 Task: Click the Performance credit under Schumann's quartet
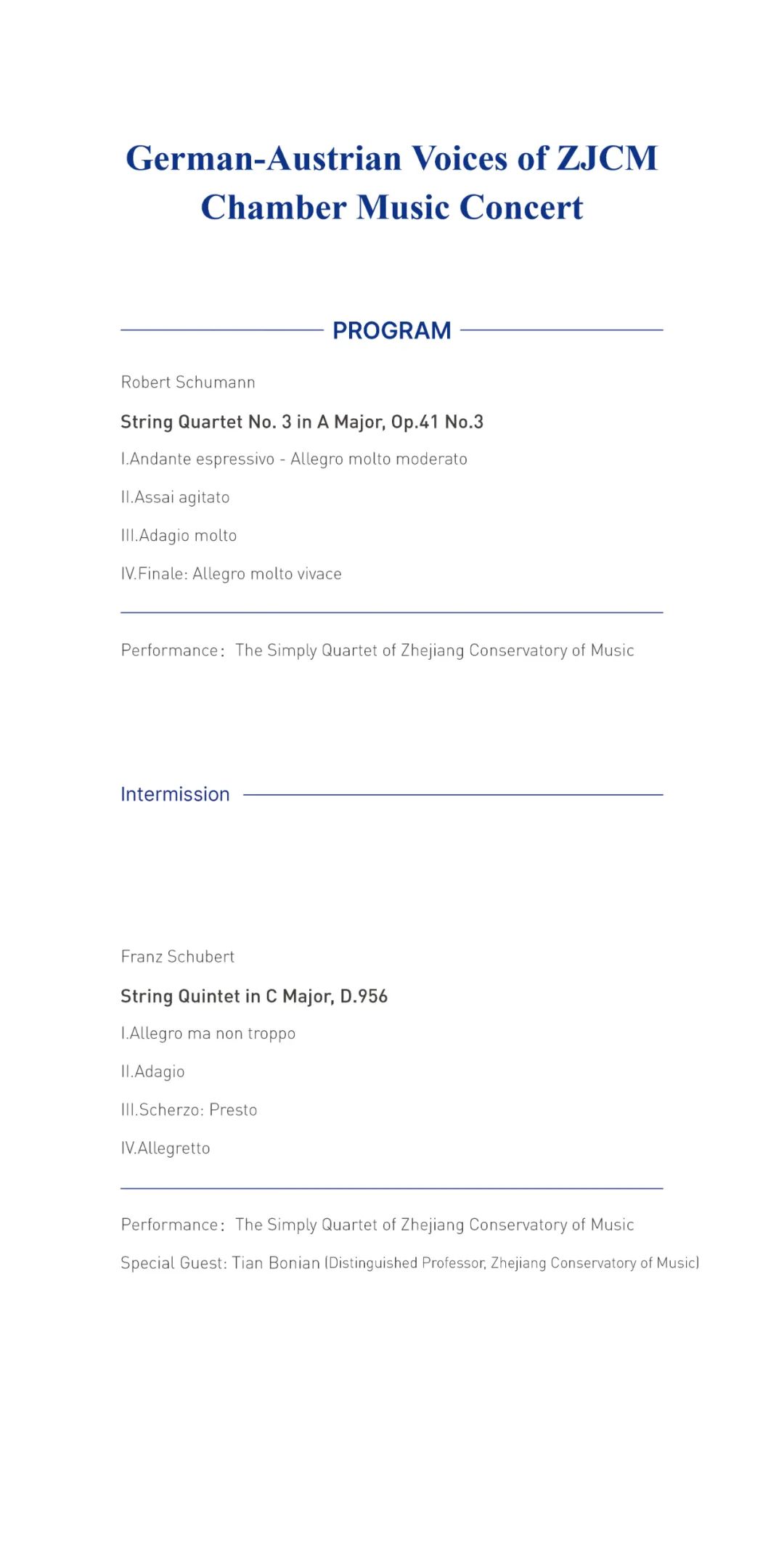coord(377,650)
